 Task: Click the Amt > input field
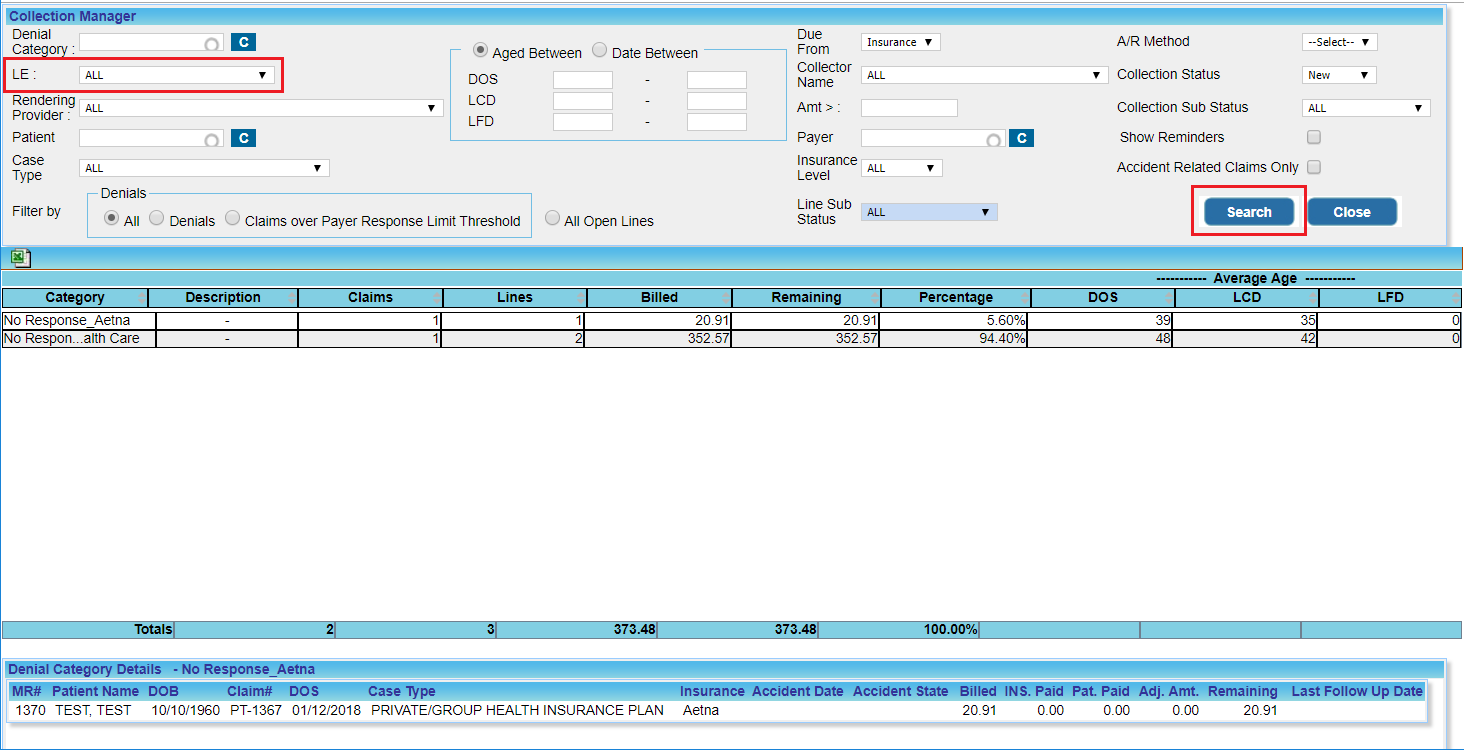(x=909, y=108)
